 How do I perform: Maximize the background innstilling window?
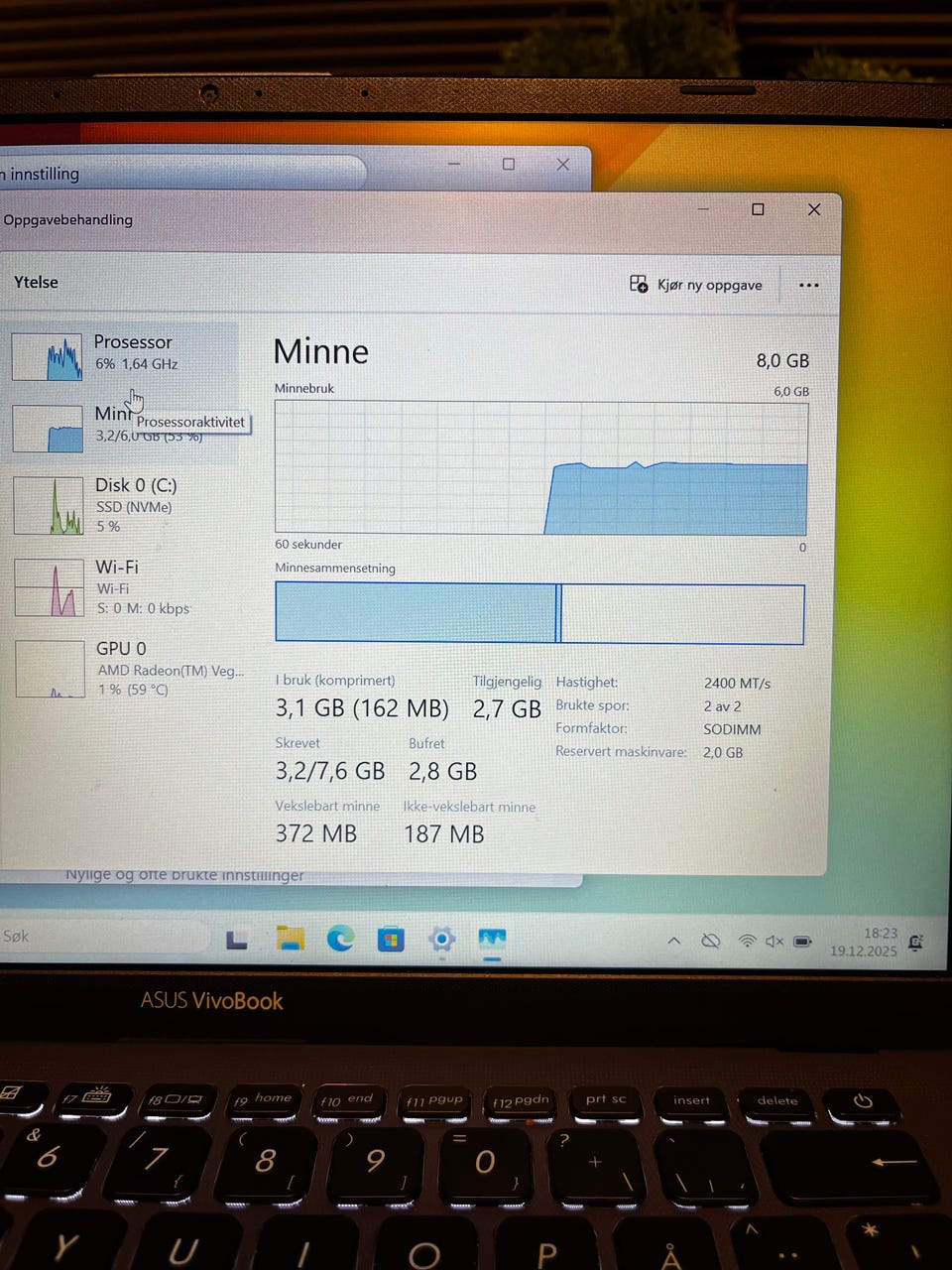pos(509,164)
